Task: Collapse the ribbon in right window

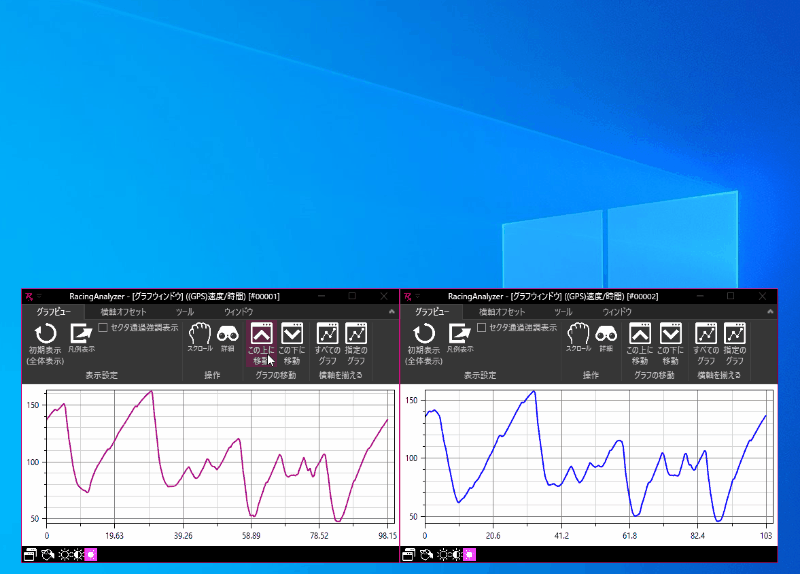Action: (770, 312)
